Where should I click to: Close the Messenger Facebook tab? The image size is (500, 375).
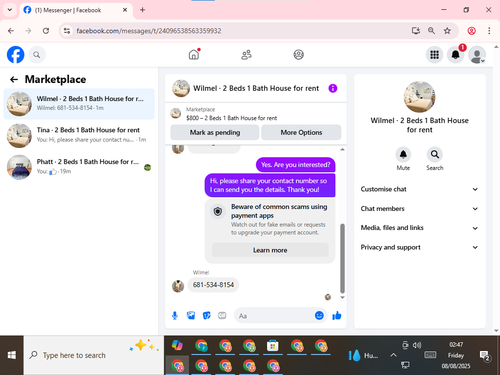125,10
